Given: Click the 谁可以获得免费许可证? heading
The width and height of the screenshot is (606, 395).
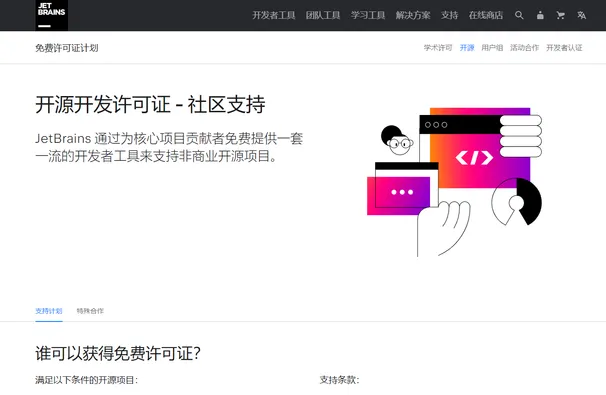Looking at the screenshot, I should coord(118,353).
